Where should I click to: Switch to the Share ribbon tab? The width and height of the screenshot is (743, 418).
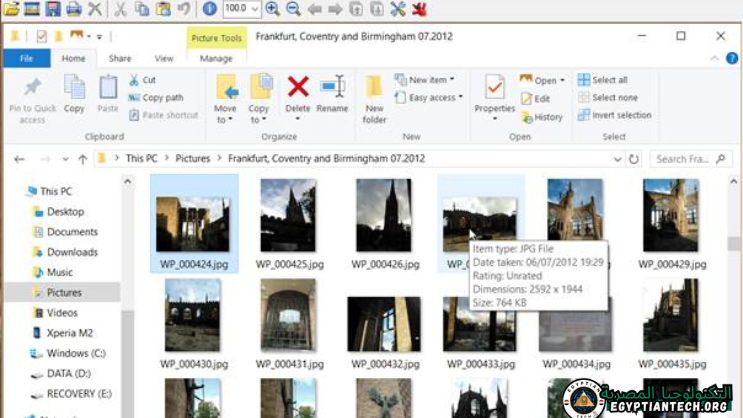point(120,59)
